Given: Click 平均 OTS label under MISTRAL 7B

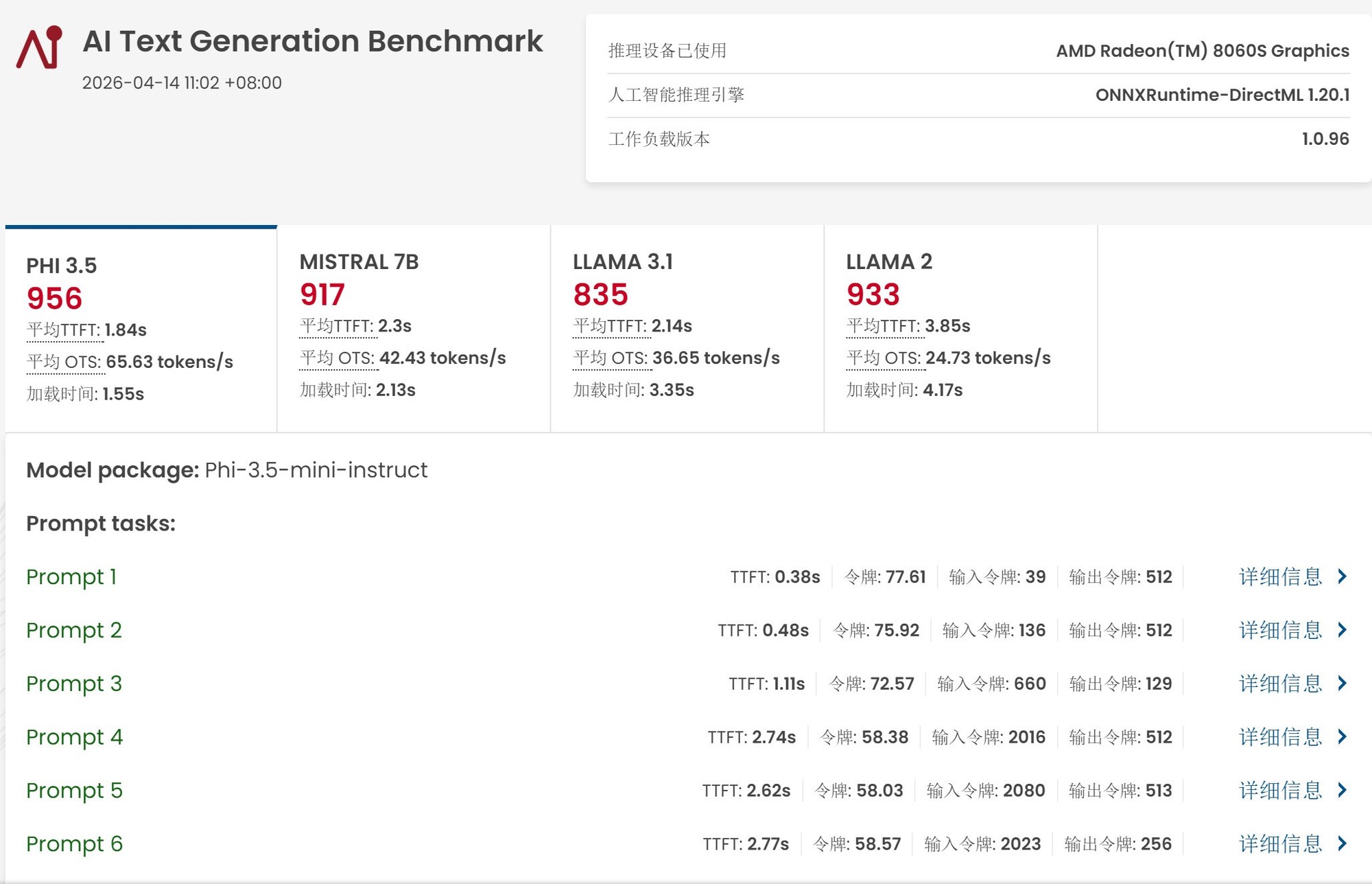Looking at the screenshot, I should (338, 358).
